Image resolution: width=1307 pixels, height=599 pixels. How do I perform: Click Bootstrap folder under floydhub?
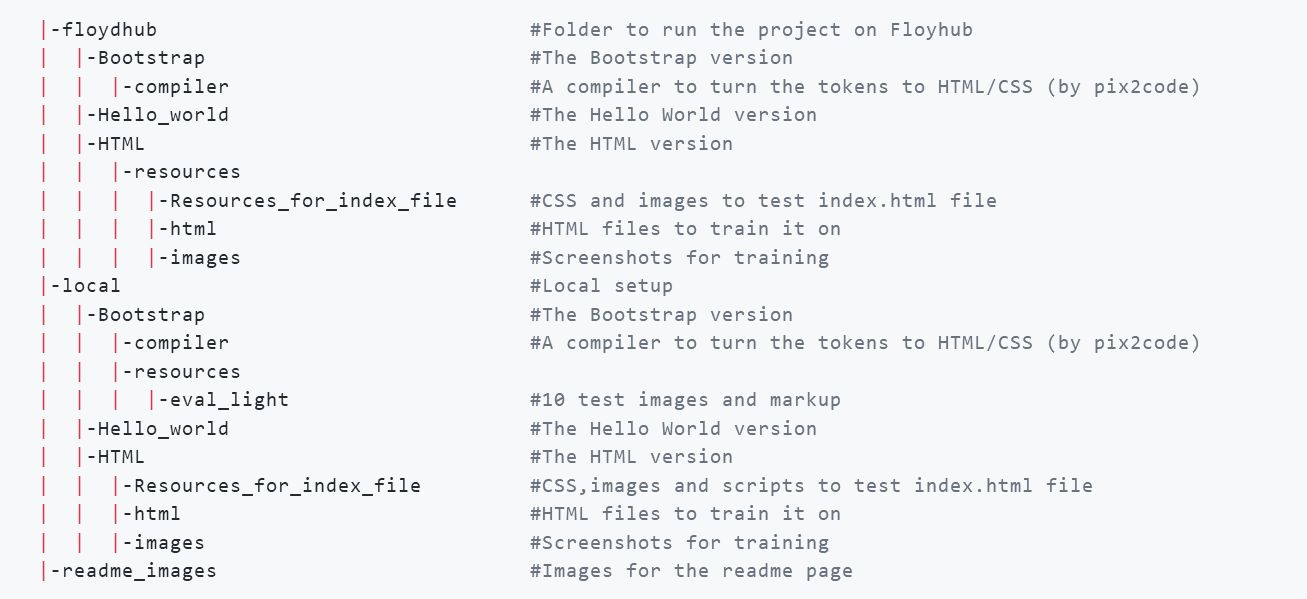tap(151, 58)
